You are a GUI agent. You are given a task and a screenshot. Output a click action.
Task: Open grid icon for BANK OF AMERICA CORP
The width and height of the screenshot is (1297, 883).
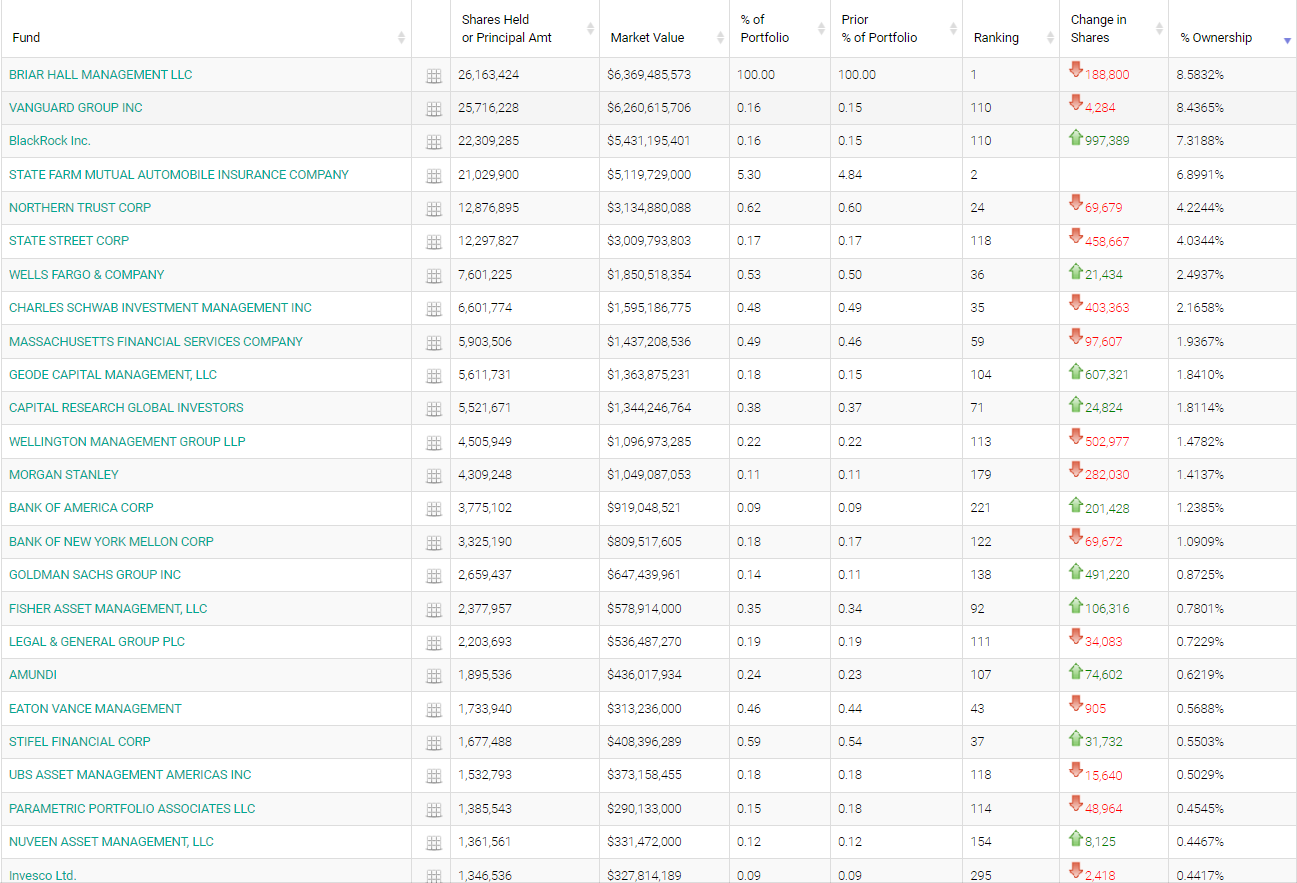(x=433, y=509)
